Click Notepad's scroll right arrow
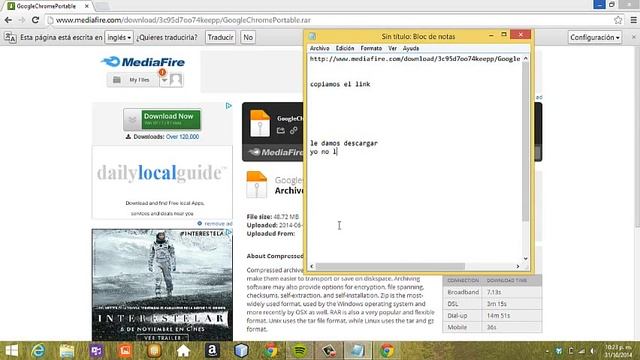 [518, 266]
